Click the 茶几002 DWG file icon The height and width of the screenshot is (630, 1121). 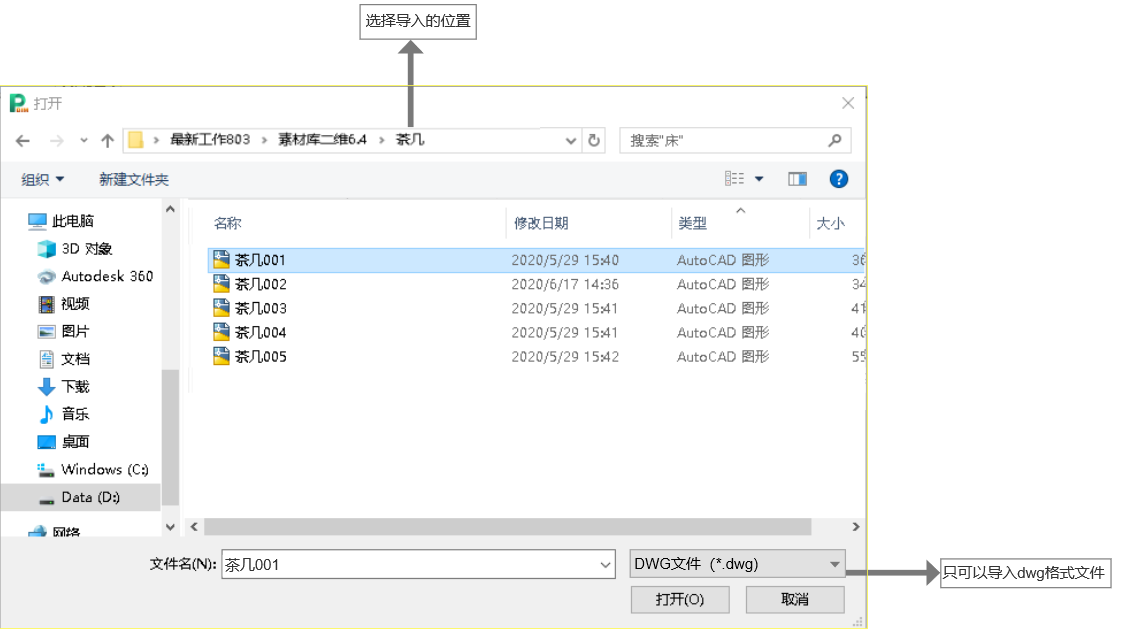tap(222, 284)
